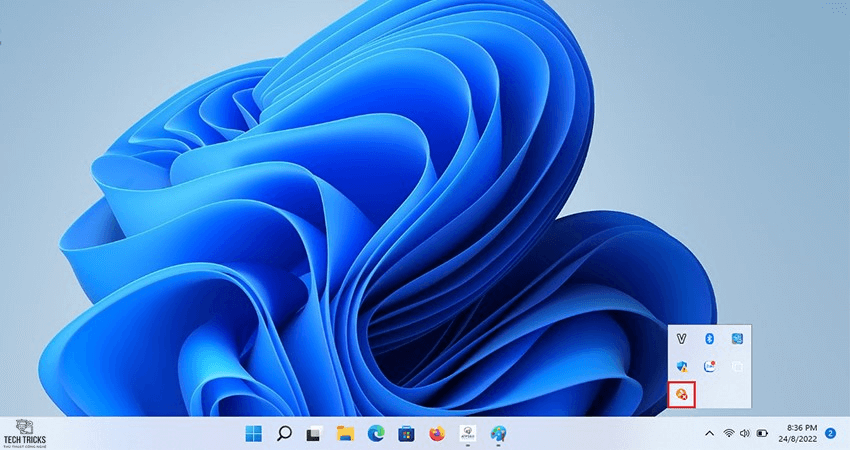Click the Meet Now icon with red dot

pos(710,367)
